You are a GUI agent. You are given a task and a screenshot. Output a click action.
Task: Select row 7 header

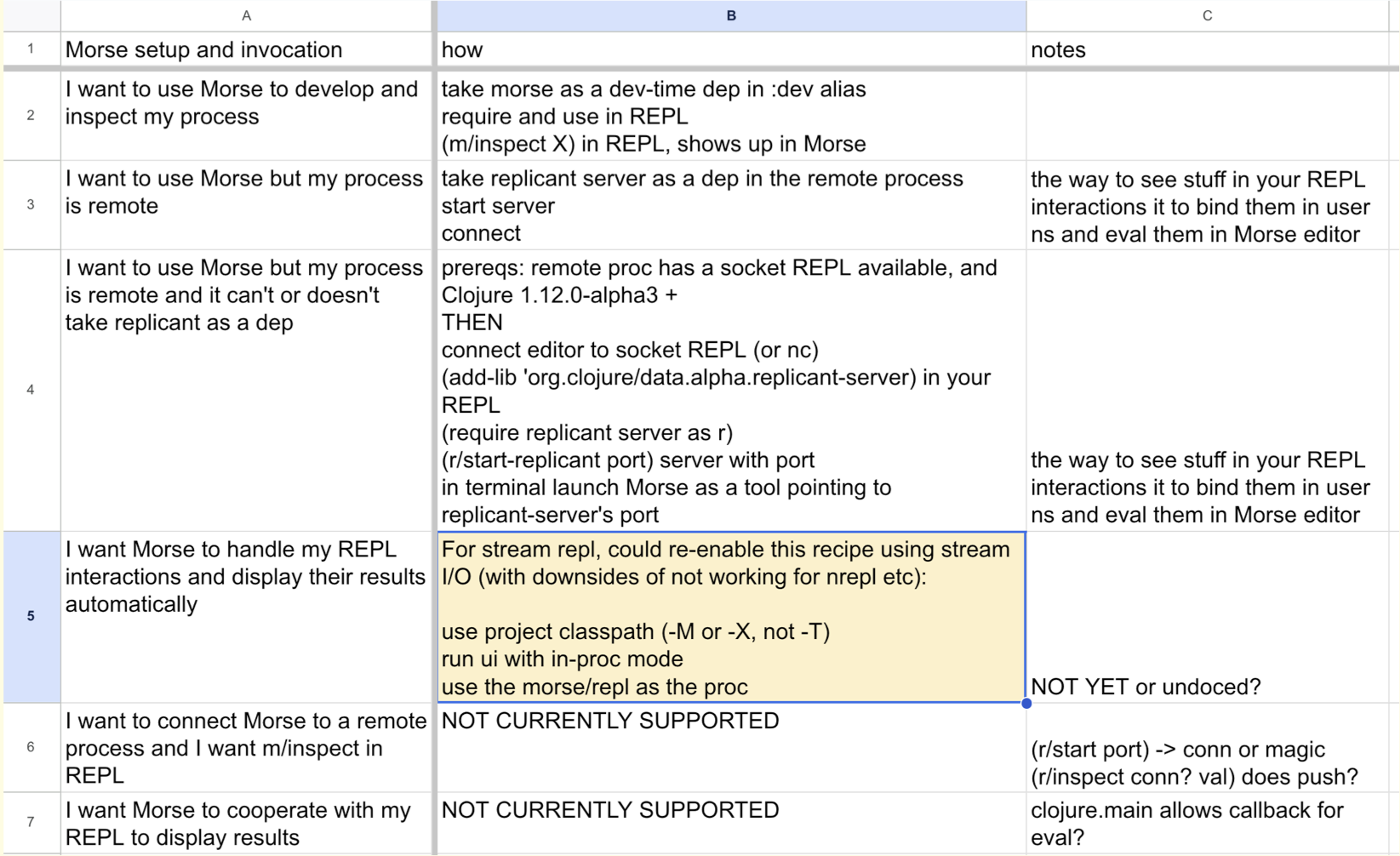coord(30,821)
